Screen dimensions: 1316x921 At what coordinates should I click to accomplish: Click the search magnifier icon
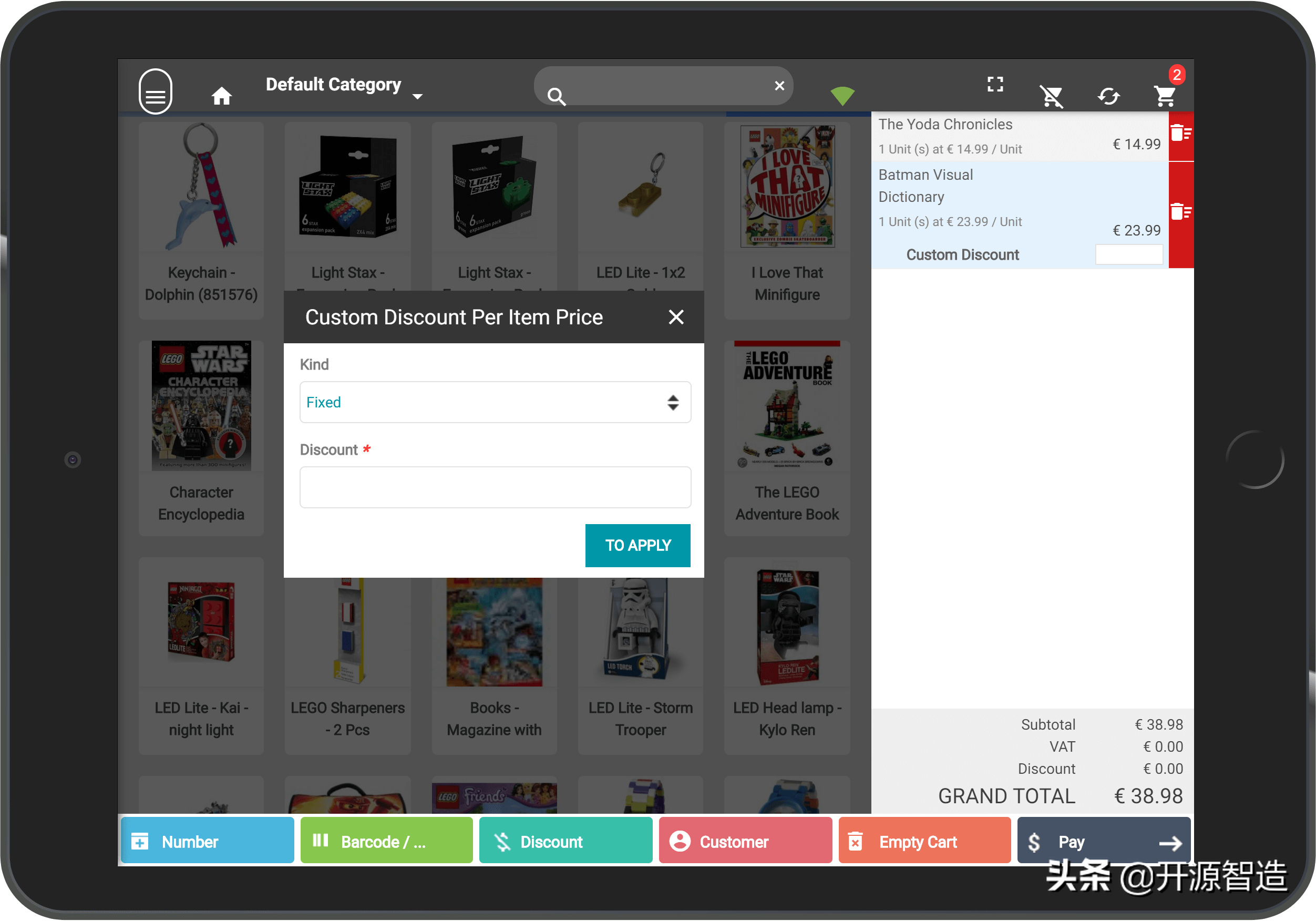pyautogui.click(x=558, y=96)
